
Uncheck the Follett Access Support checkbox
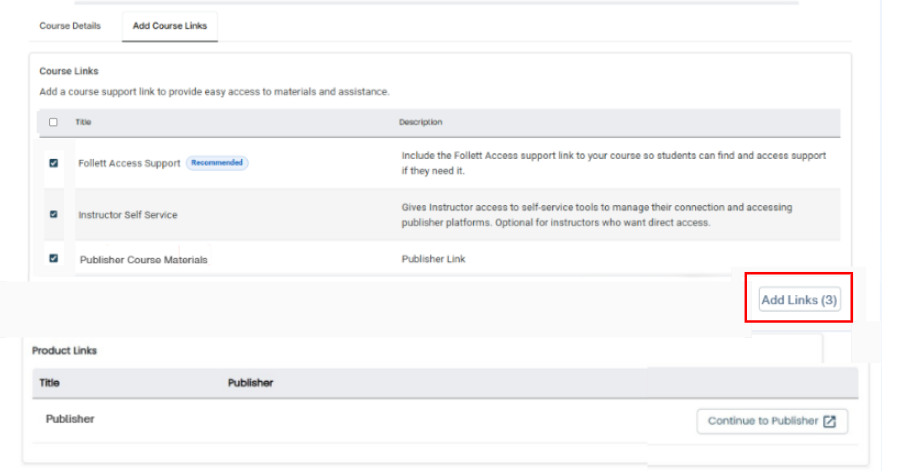pyautogui.click(x=53, y=163)
